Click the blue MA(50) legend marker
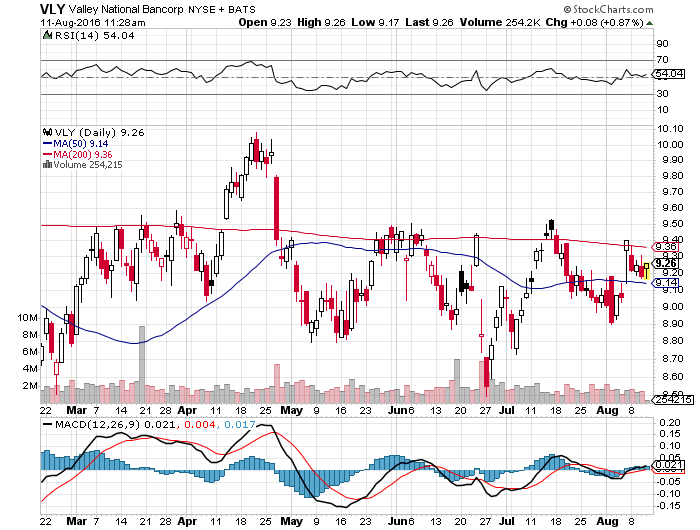The image size is (700, 530). click(44, 142)
